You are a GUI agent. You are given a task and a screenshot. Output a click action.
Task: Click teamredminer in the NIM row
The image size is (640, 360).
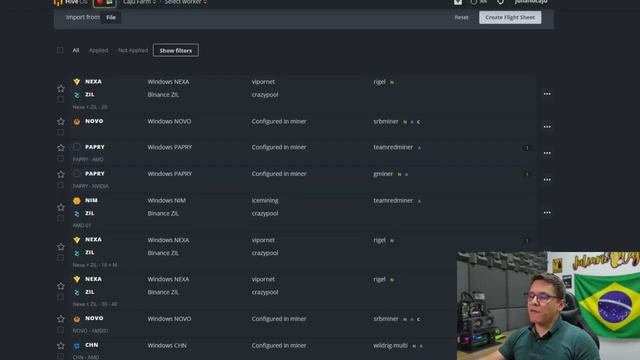[393, 200]
